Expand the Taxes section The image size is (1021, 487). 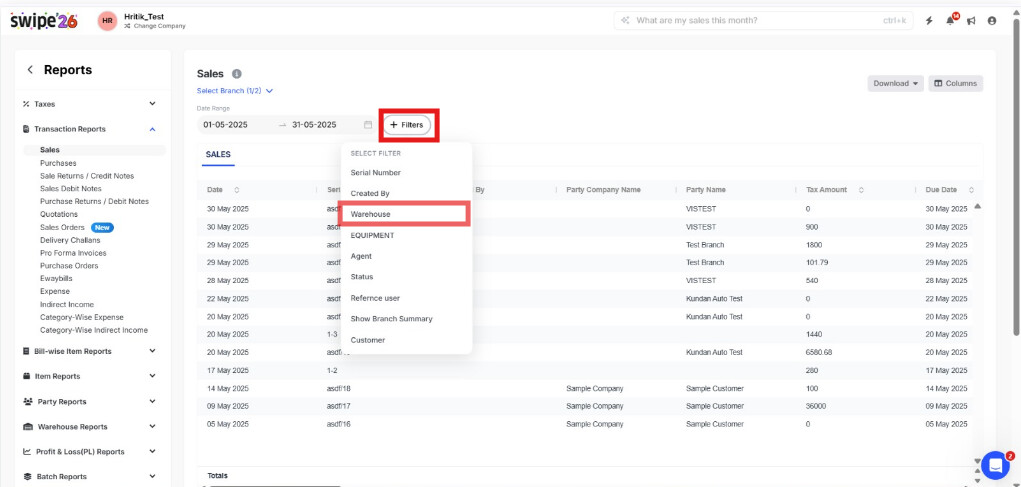89,104
